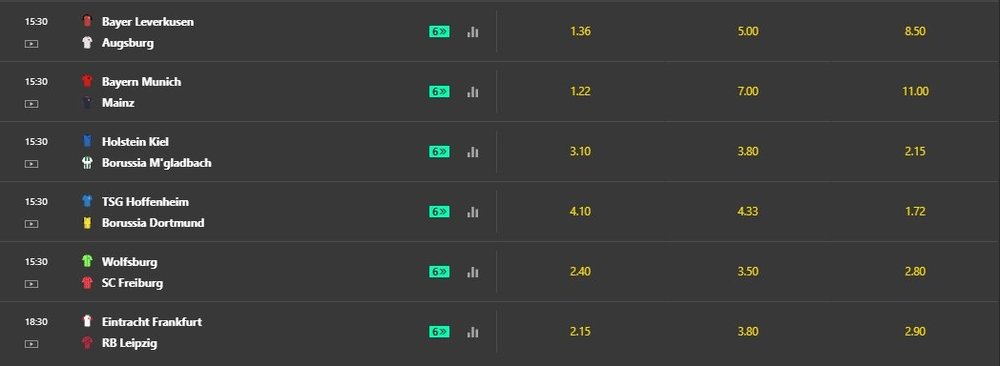Screen dimensions: 1000x366
Task: Select 2.90 odds for RB Leipzig win
Action: tap(915, 331)
